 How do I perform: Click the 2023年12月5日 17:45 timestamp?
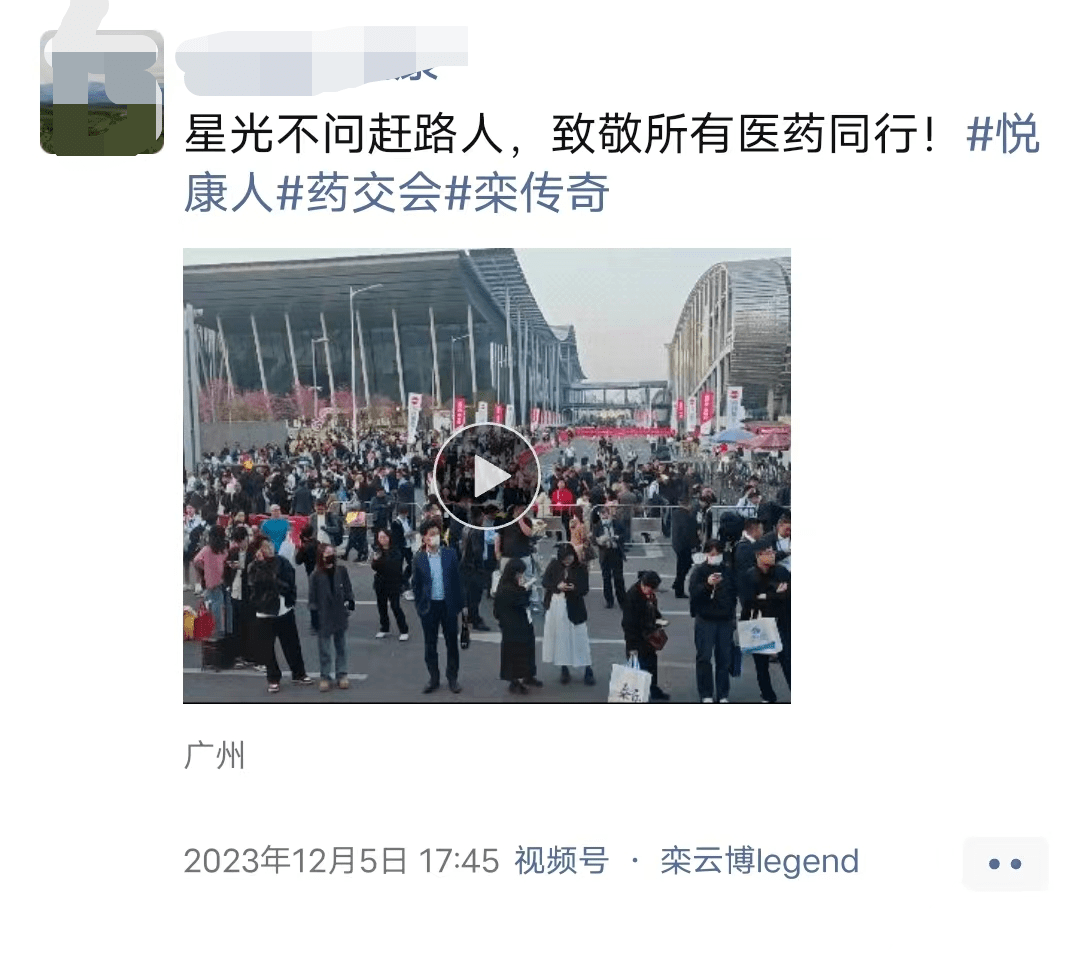(342, 861)
